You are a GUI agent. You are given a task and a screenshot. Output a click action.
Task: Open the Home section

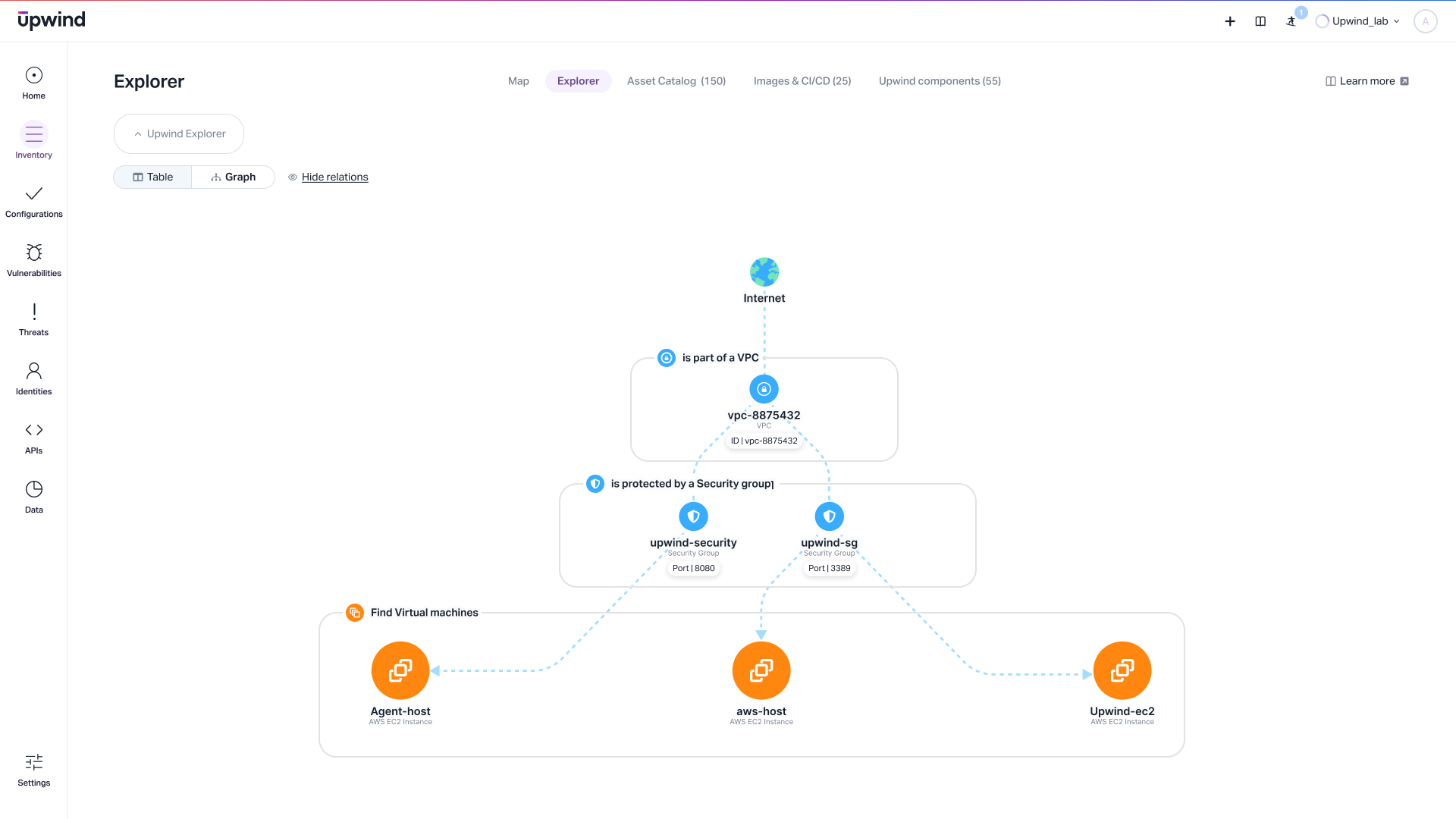point(34,83)
